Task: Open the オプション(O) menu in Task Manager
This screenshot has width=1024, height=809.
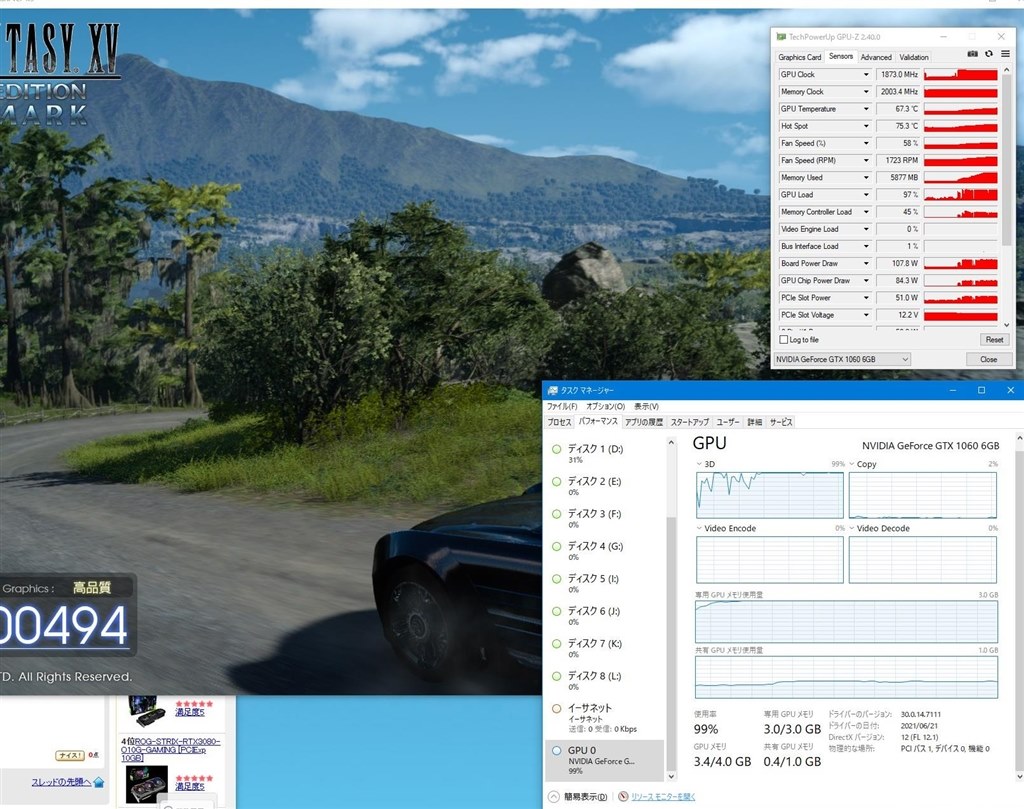Action: (x=605, y=406)
